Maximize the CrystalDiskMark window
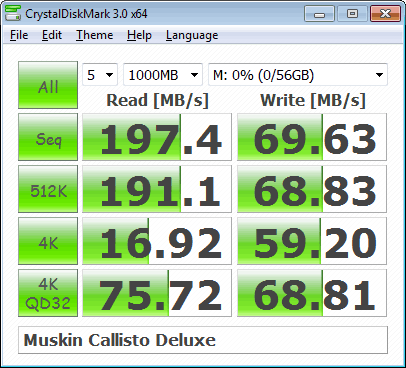The image size is (406, 368). click(x=352, y=14)
